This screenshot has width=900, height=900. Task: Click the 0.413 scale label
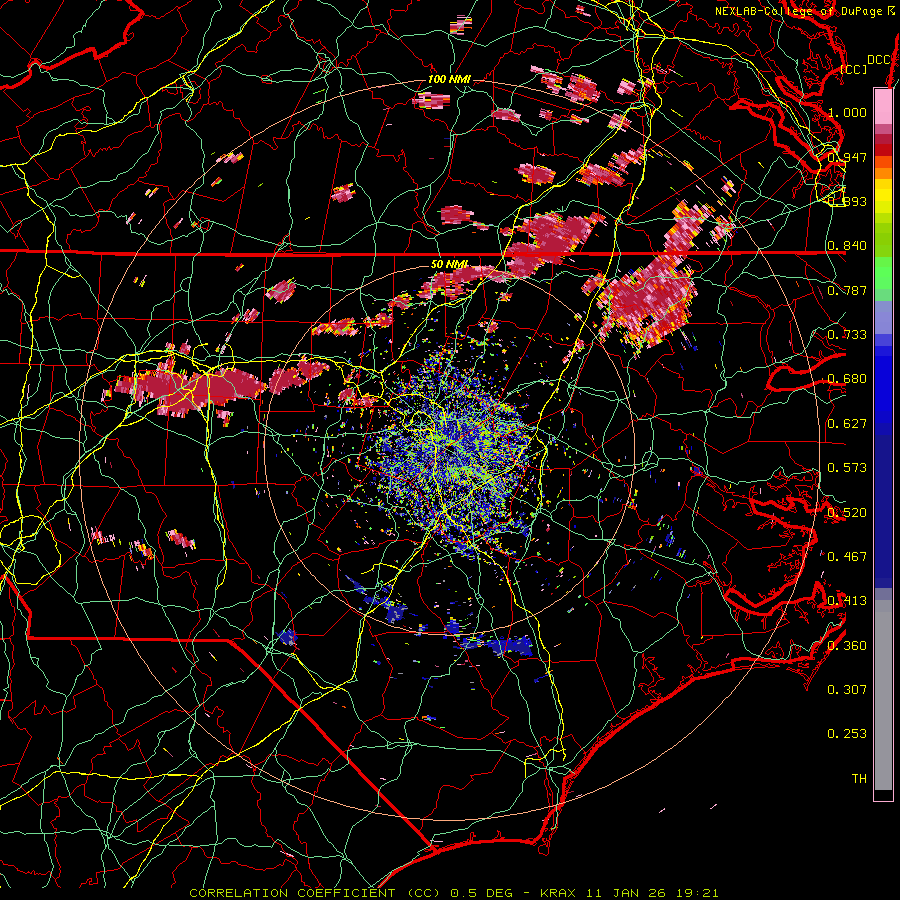(x=847, y=601)
